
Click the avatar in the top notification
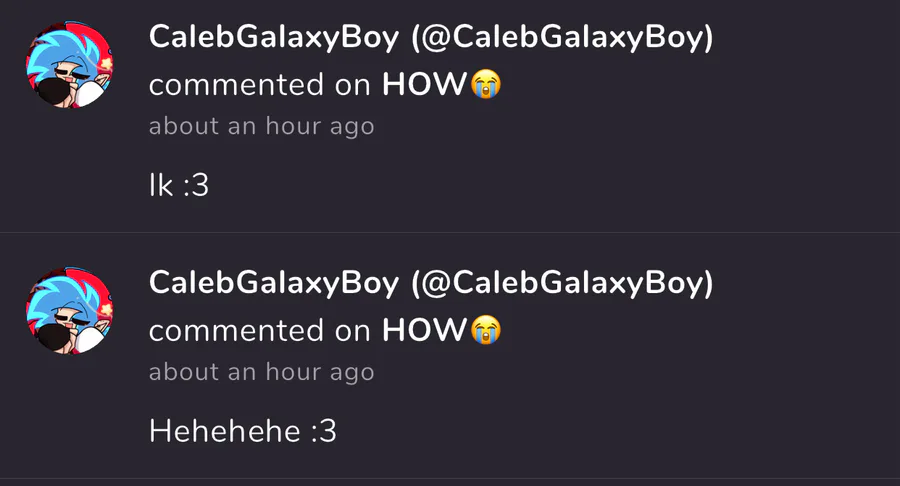coord(69,64)
